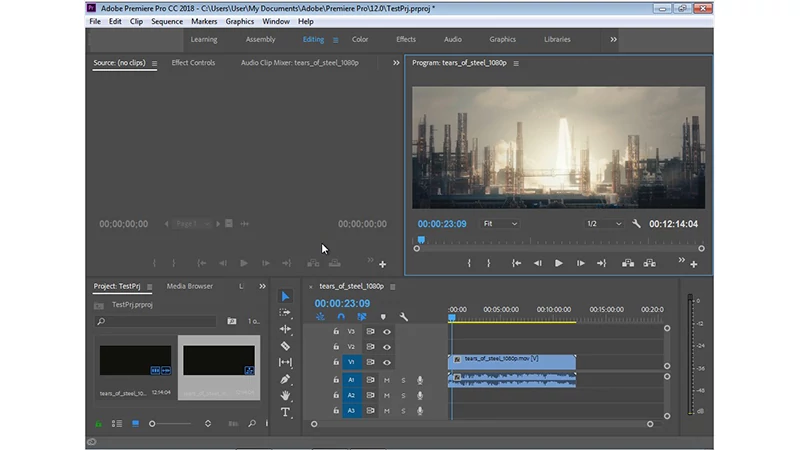This screenshot has height=450, width=800.
Task: Open Project: TestPrj panel menu
Action: 149,287
